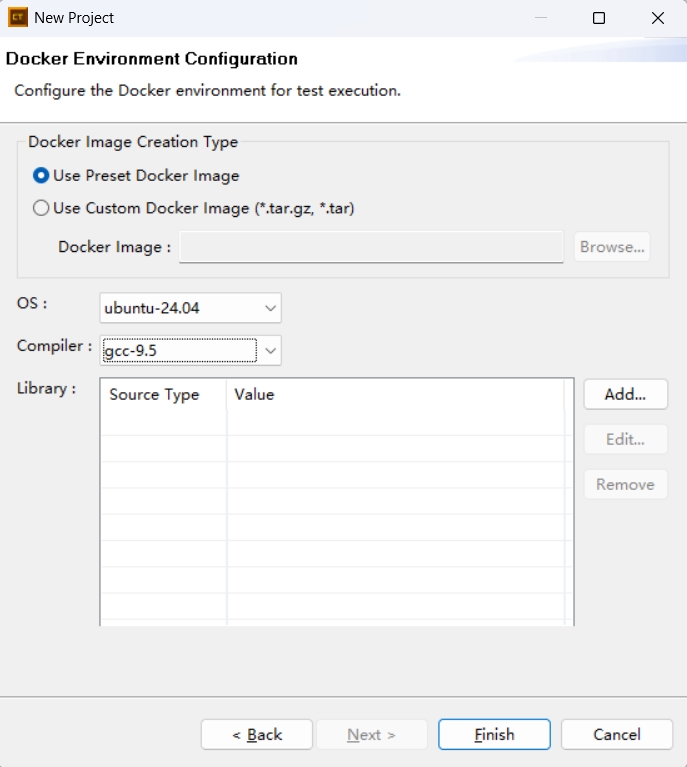This screenshot has height=767, width=687.
Task: Click the Remove library button
Action: [x=625, y=484]
